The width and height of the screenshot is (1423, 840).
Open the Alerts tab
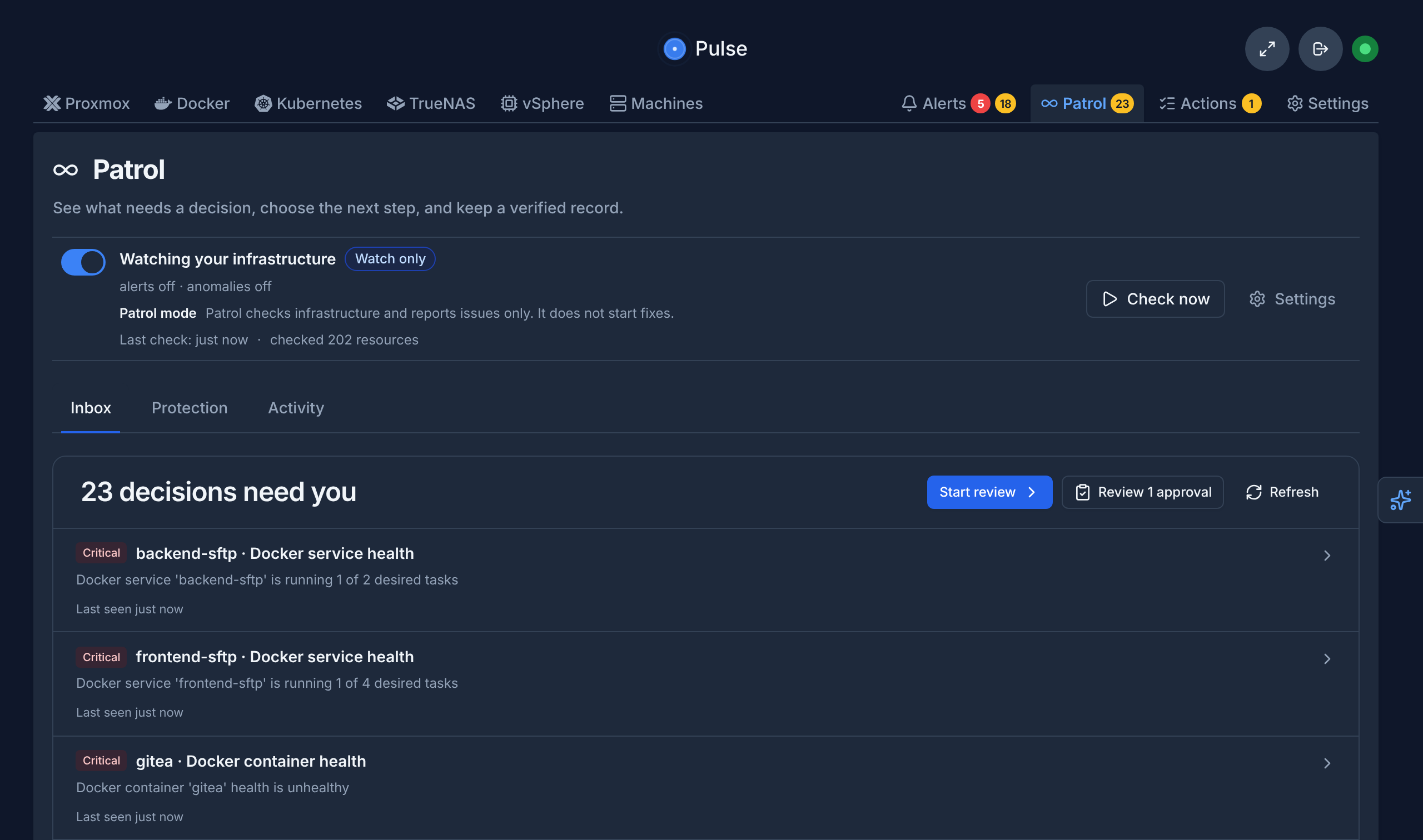pos(958,103)
